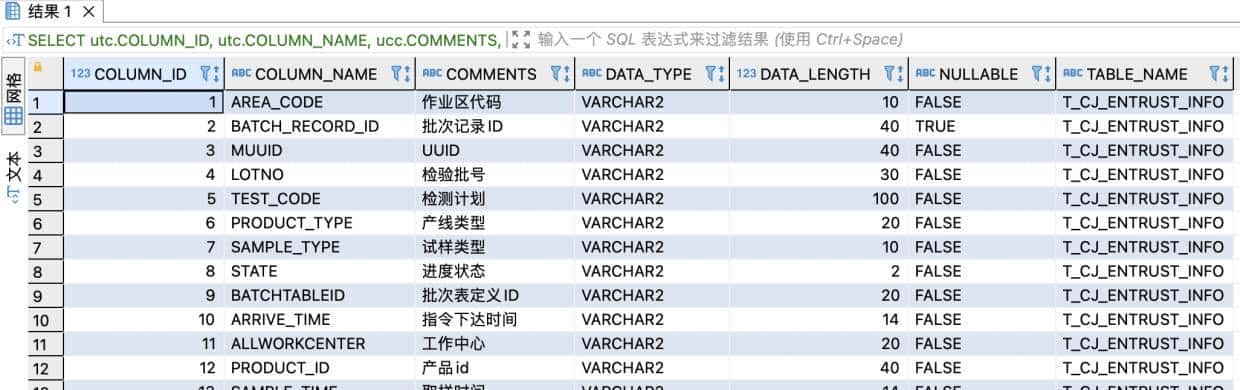Close the 结果 1 tab
Viewport: 1240px width, 390px height.
[x=88, y=12]
